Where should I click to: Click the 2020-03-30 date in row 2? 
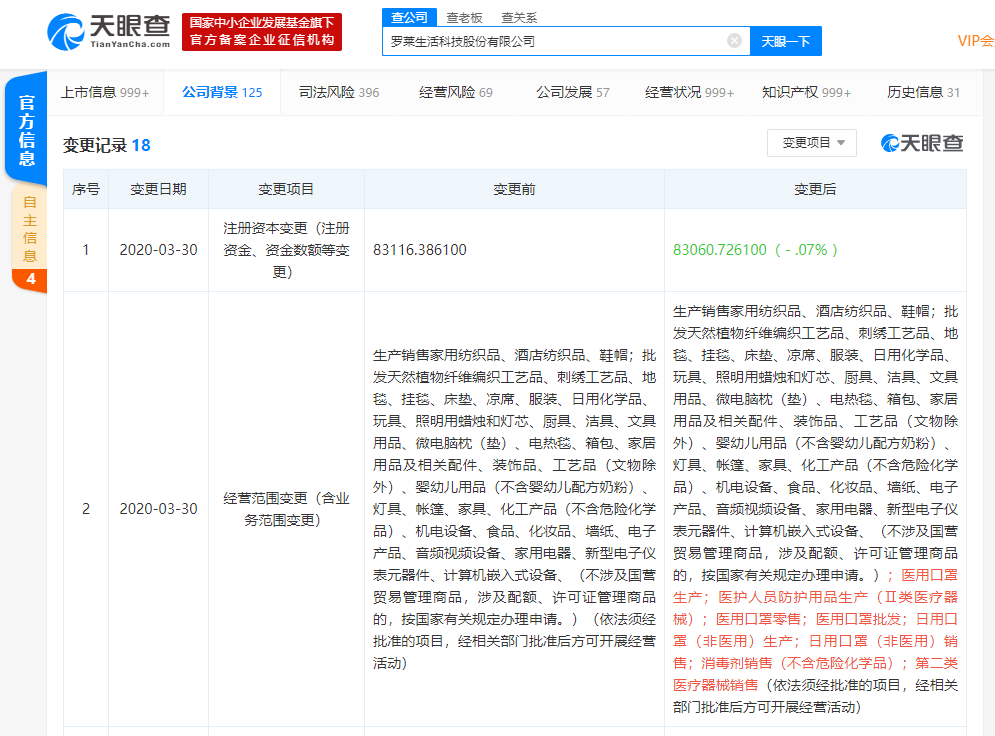pos(159,509)
